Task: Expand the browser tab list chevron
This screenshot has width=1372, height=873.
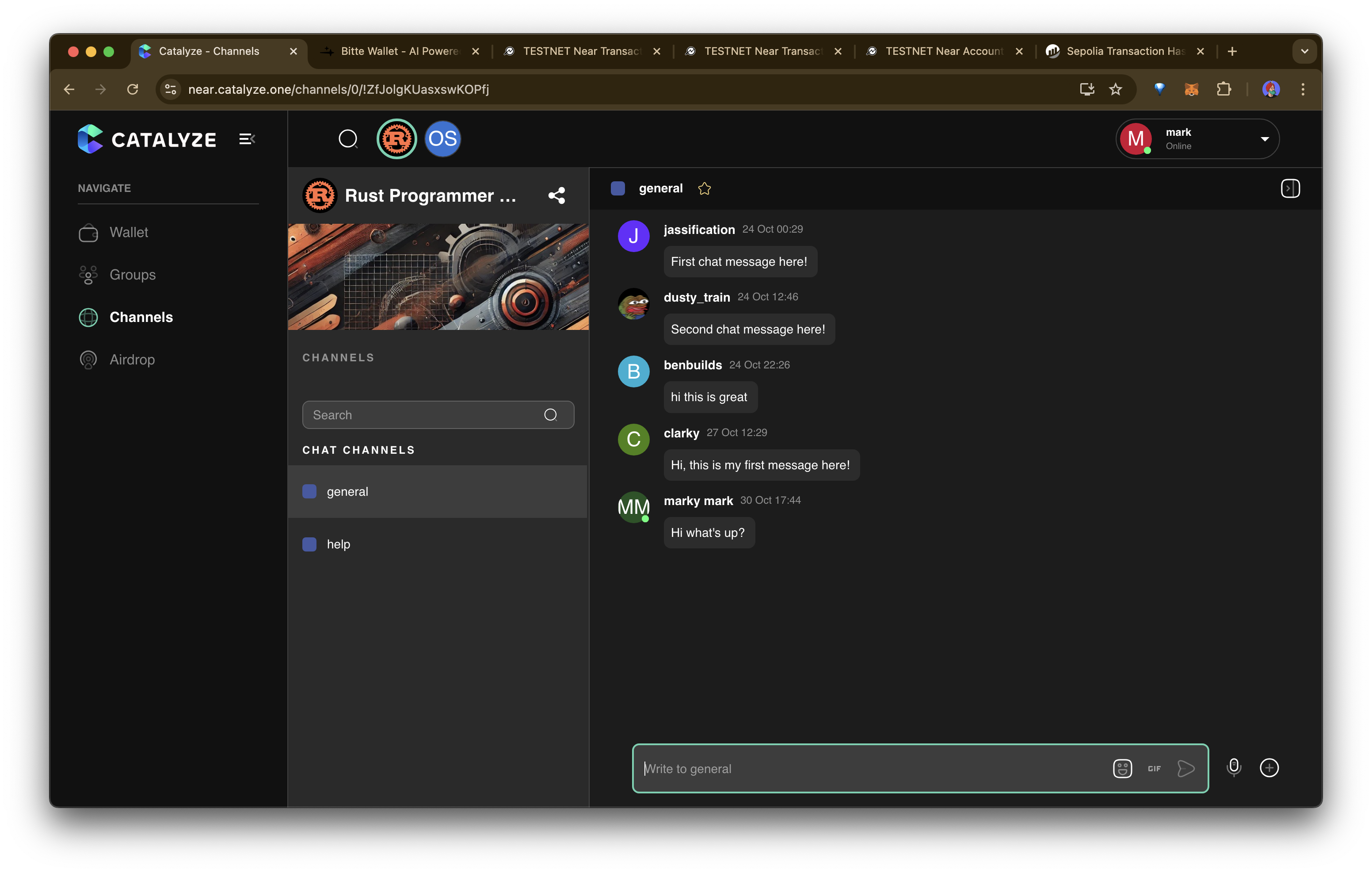Action: (x=1304, y=51)
